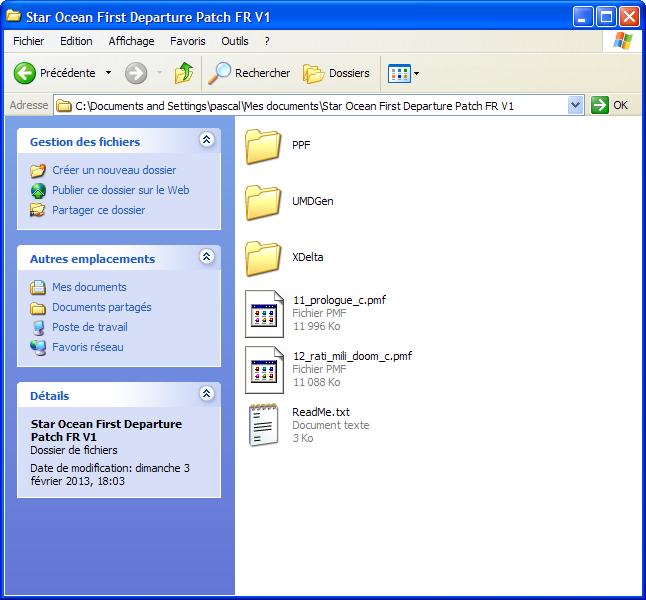Open the views mode icon button
The image size is (646, 600).
click(x=399, y=73)
